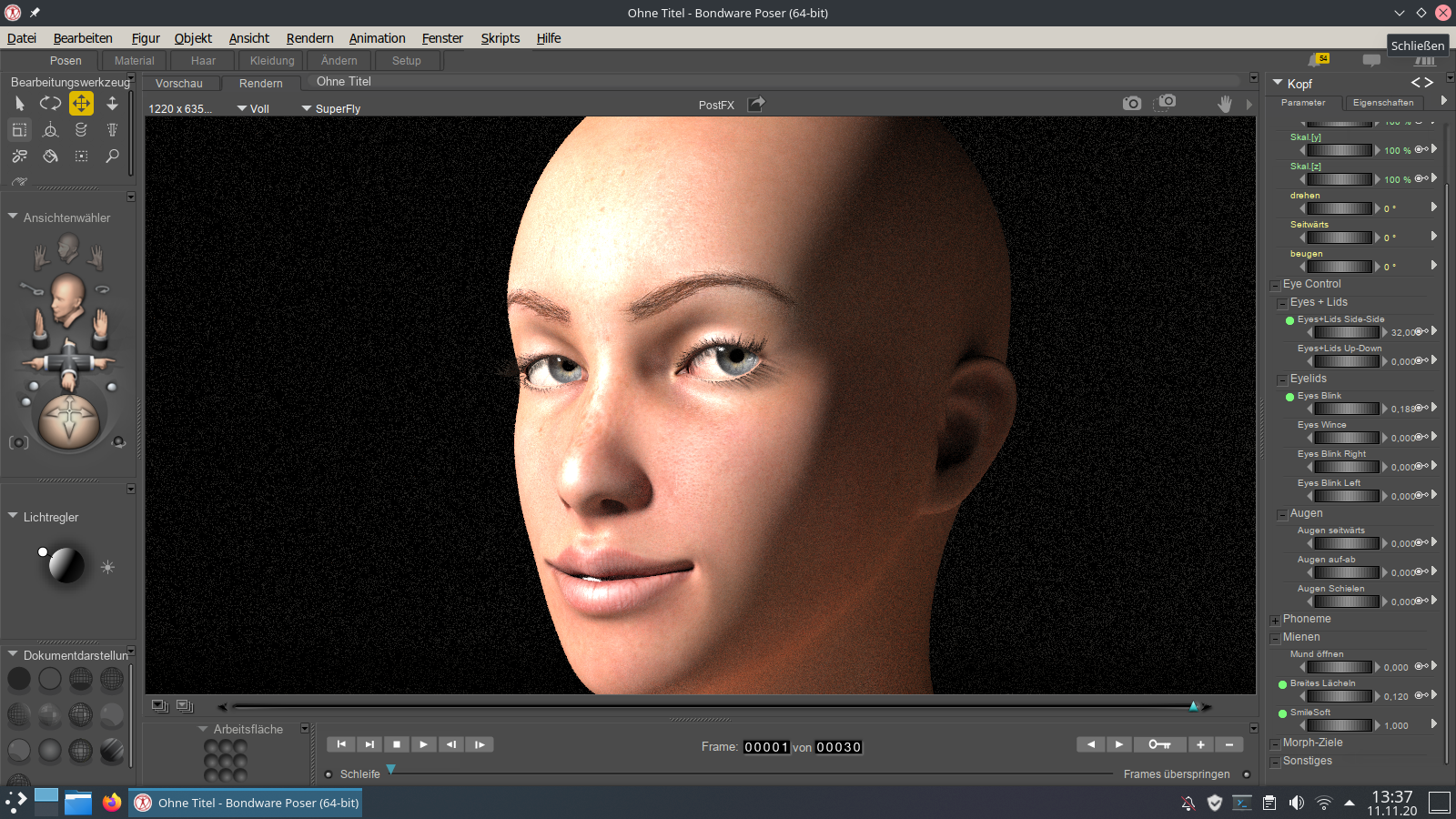Click the hand pan icon above render

pyautogui.click(x=1225, y=104)
